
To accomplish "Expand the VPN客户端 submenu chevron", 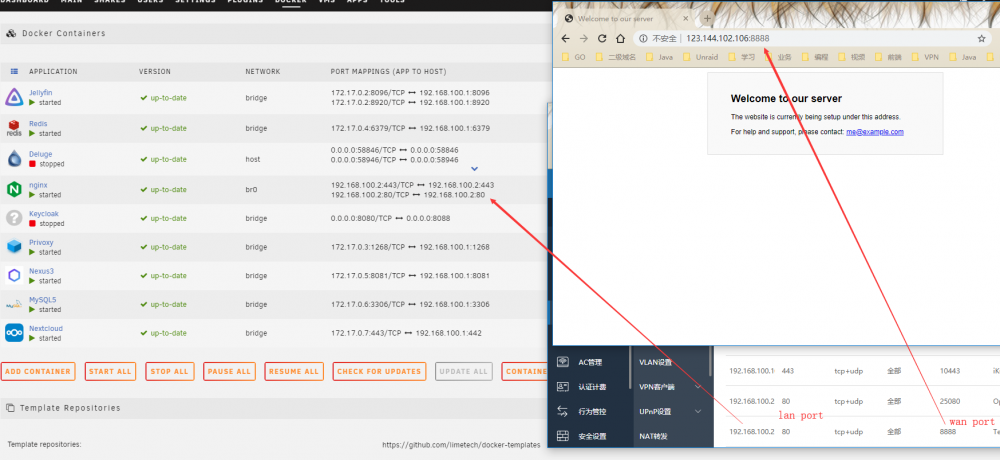I will click(698, 387).
